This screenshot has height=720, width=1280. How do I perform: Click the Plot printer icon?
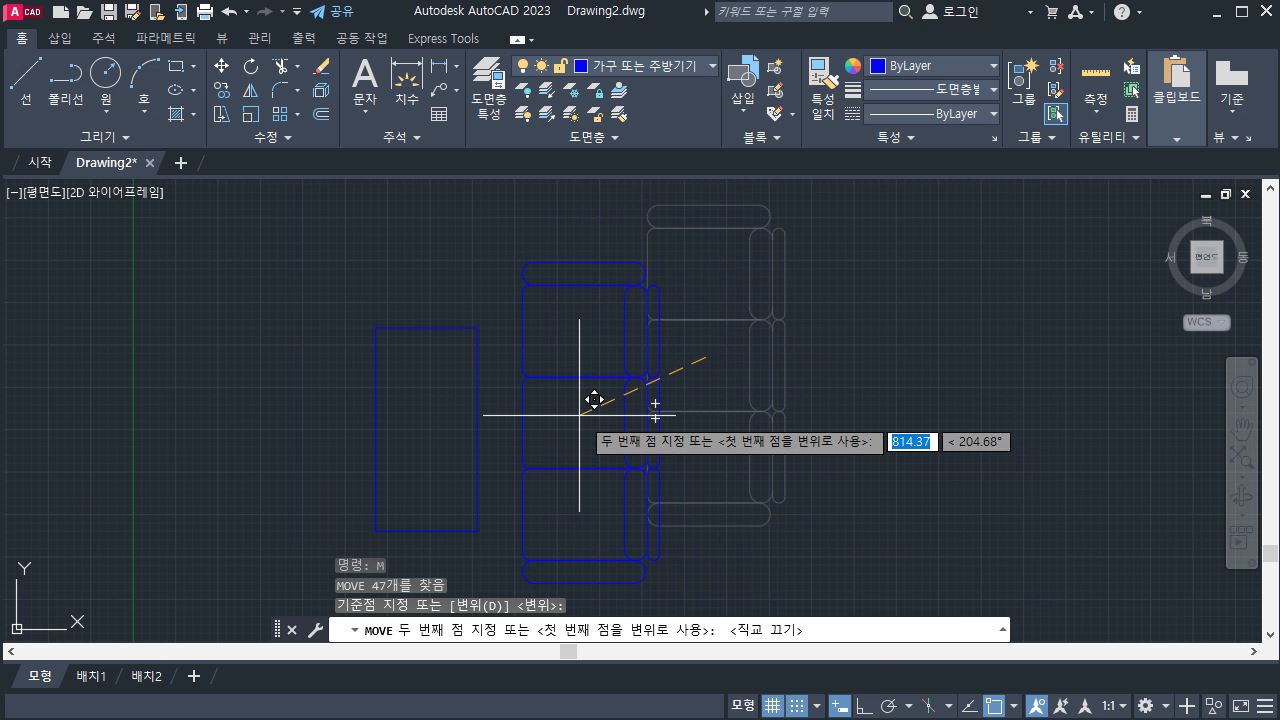(x=204, y=12)
